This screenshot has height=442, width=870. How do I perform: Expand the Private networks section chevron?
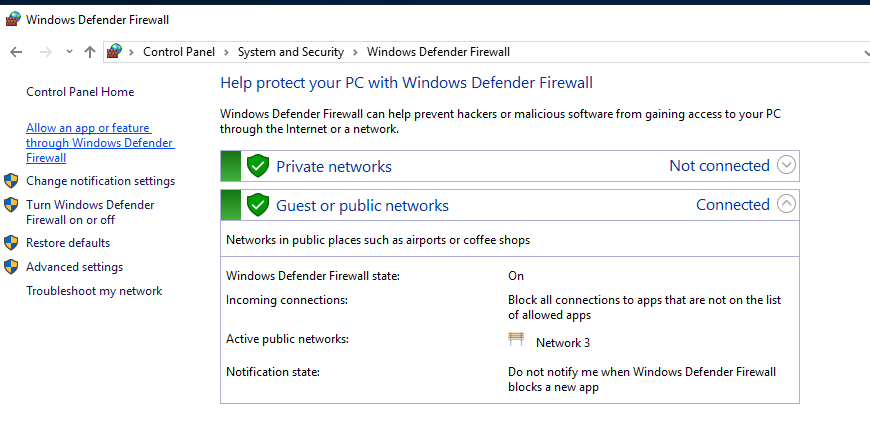click(x=786, y=166)
